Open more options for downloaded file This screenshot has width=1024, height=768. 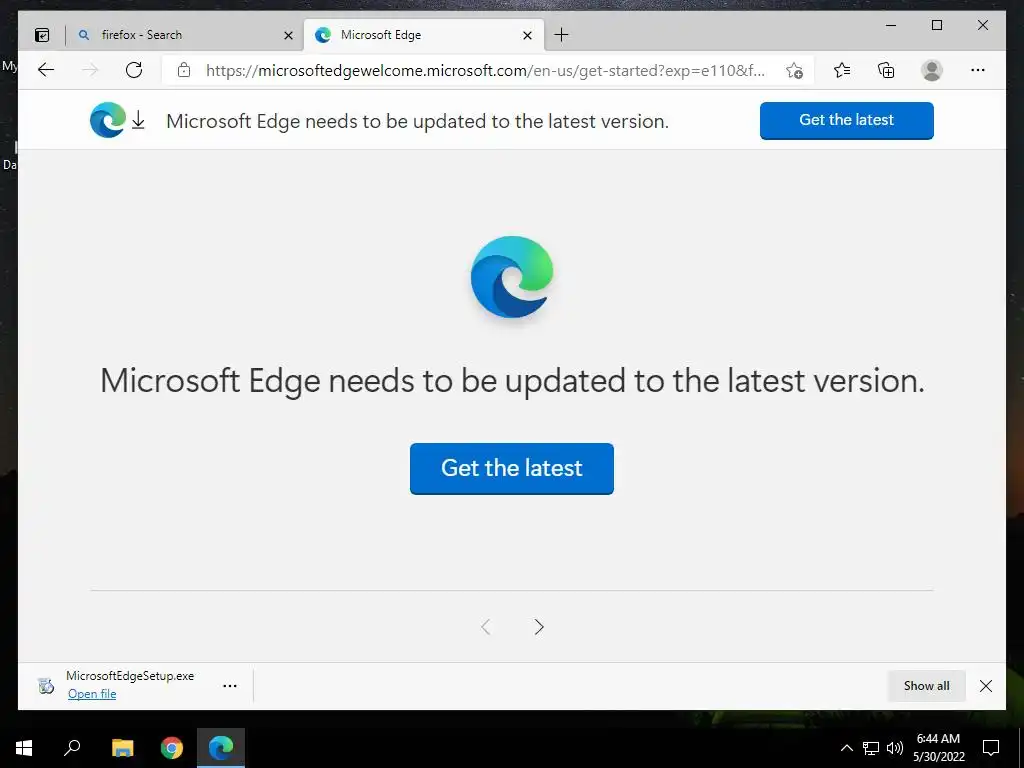(x=230, y=686)
